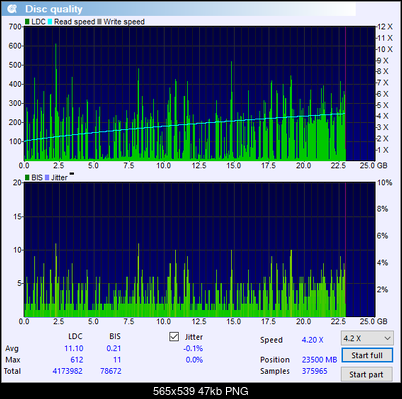402x399 pixels.
Task: Click the 10% label on jitter axis
Action: 385,183
